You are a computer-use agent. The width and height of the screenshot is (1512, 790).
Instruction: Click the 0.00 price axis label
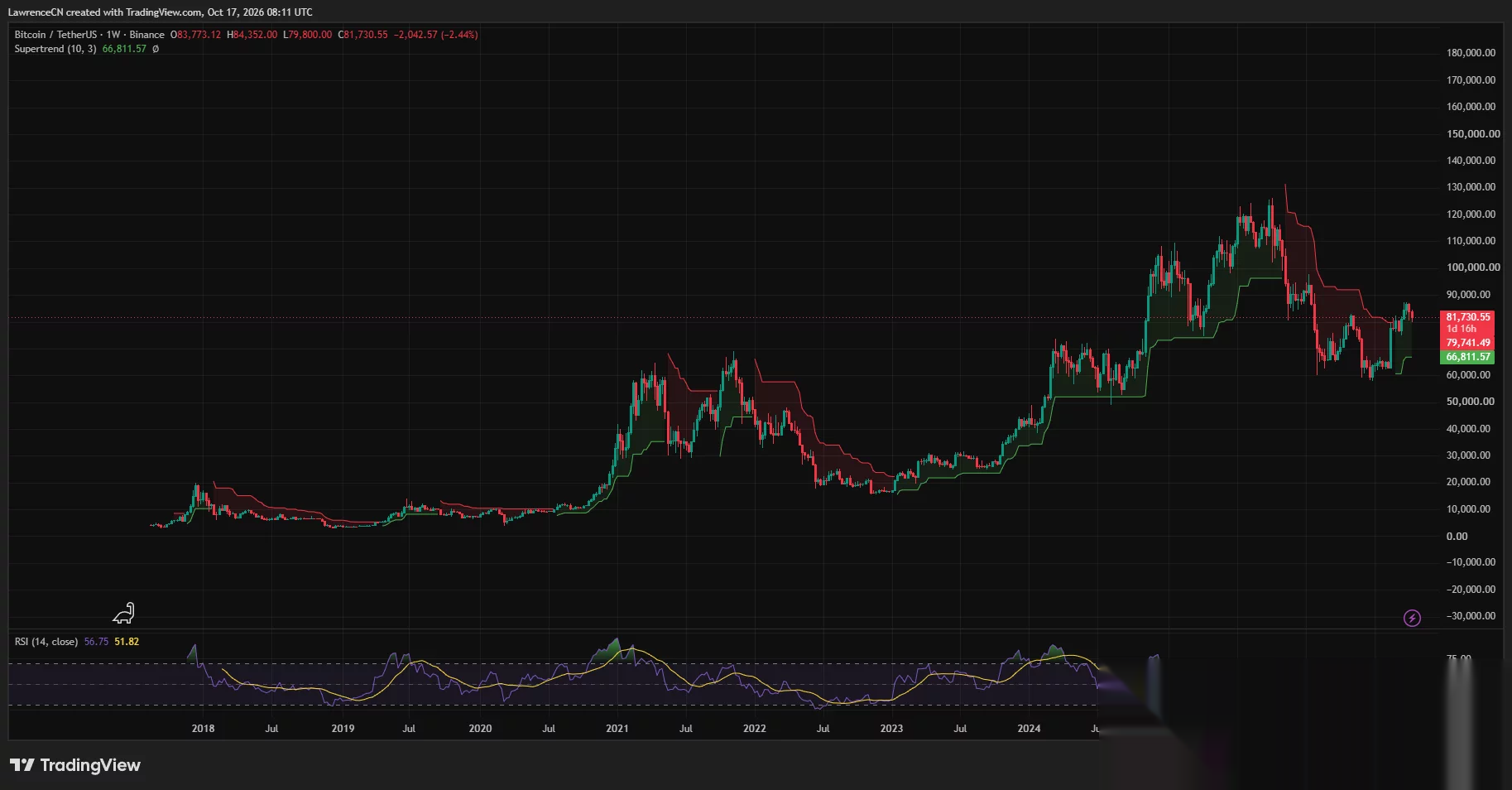[x=1457, y=537]
